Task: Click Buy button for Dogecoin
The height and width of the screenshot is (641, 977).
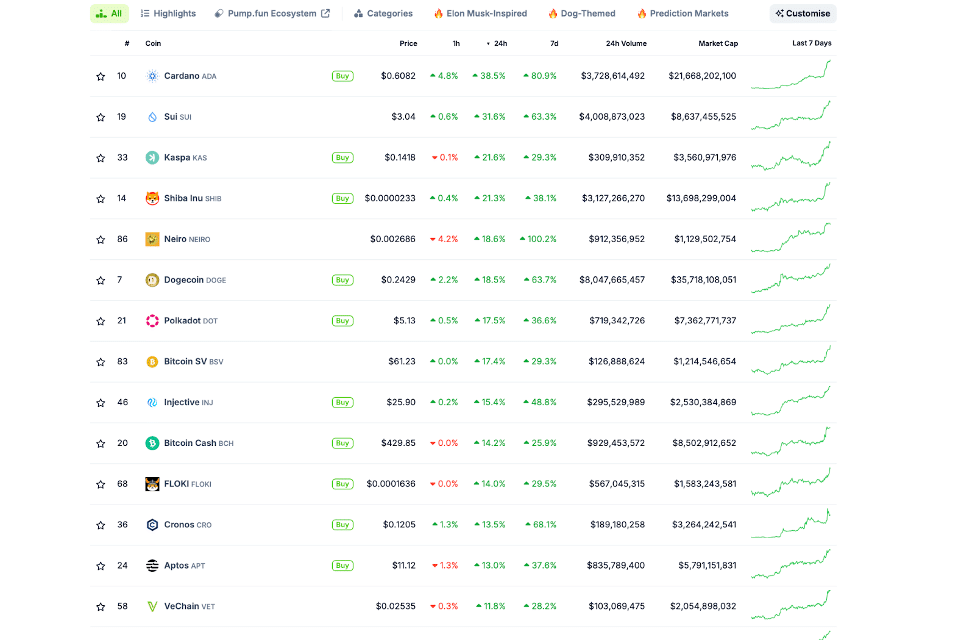Action: point(343,280)
